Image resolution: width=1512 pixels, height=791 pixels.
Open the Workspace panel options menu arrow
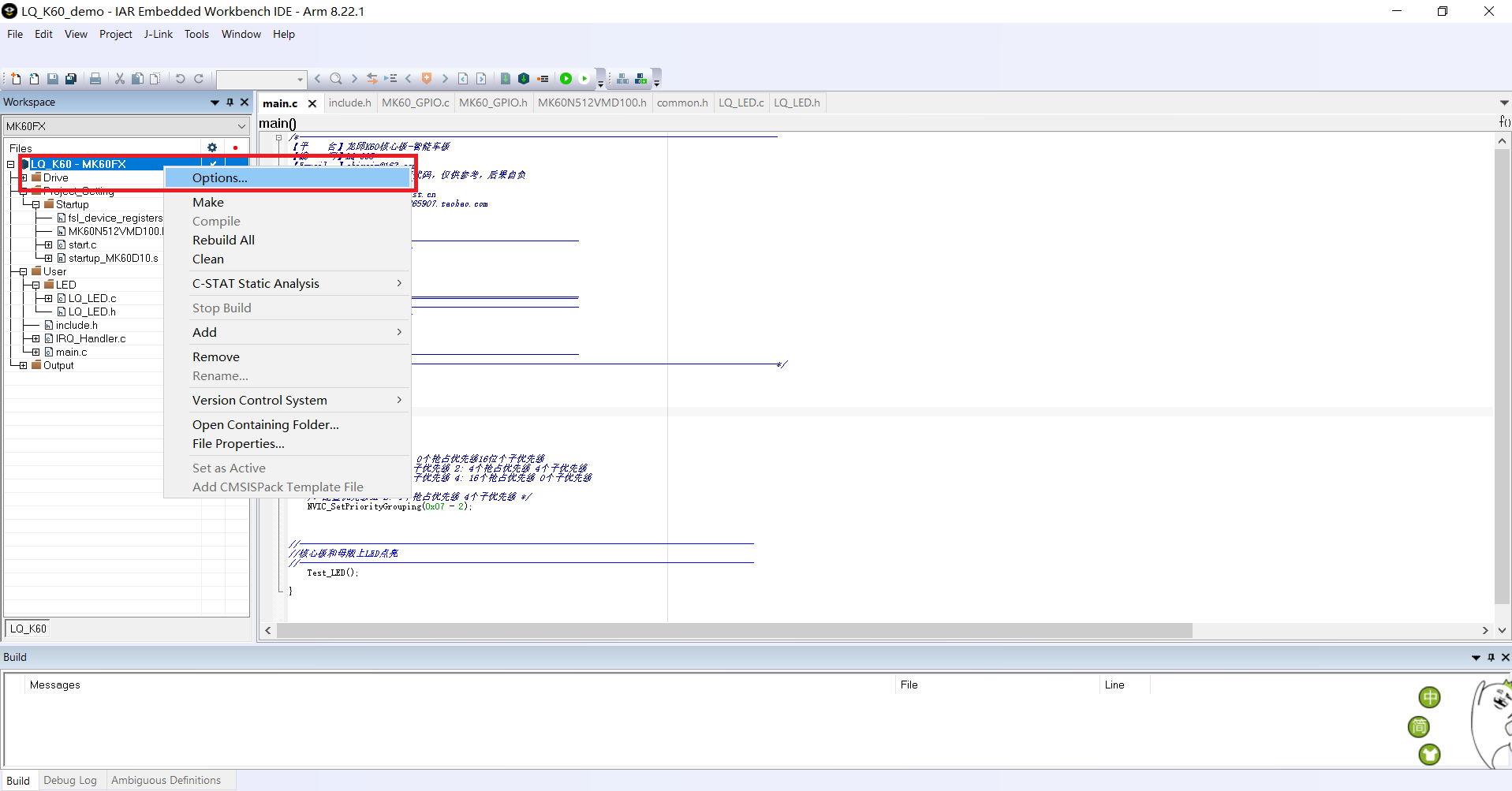pyautogui.click(x=215, y=102)
